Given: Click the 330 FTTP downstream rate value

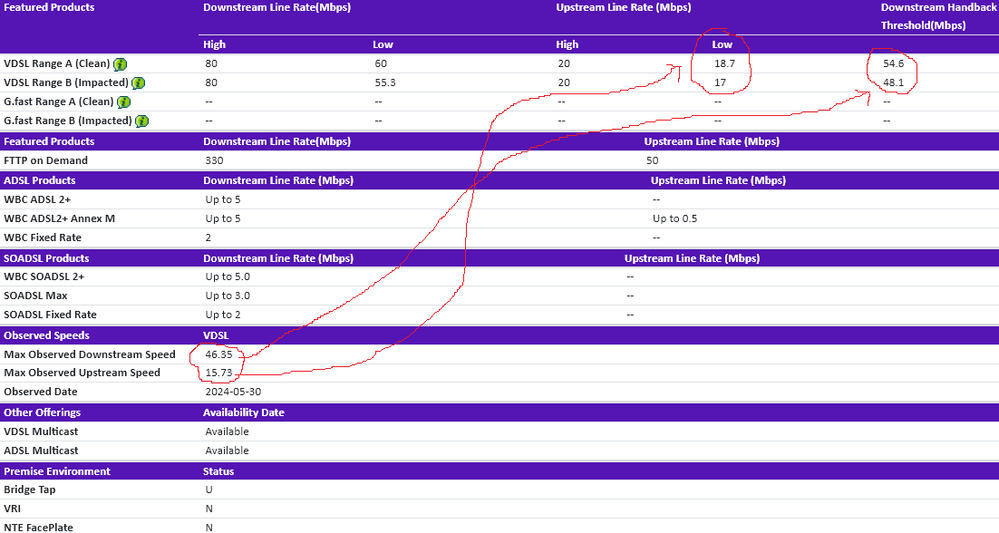Looking at the screenshot, I should (214, 160).
